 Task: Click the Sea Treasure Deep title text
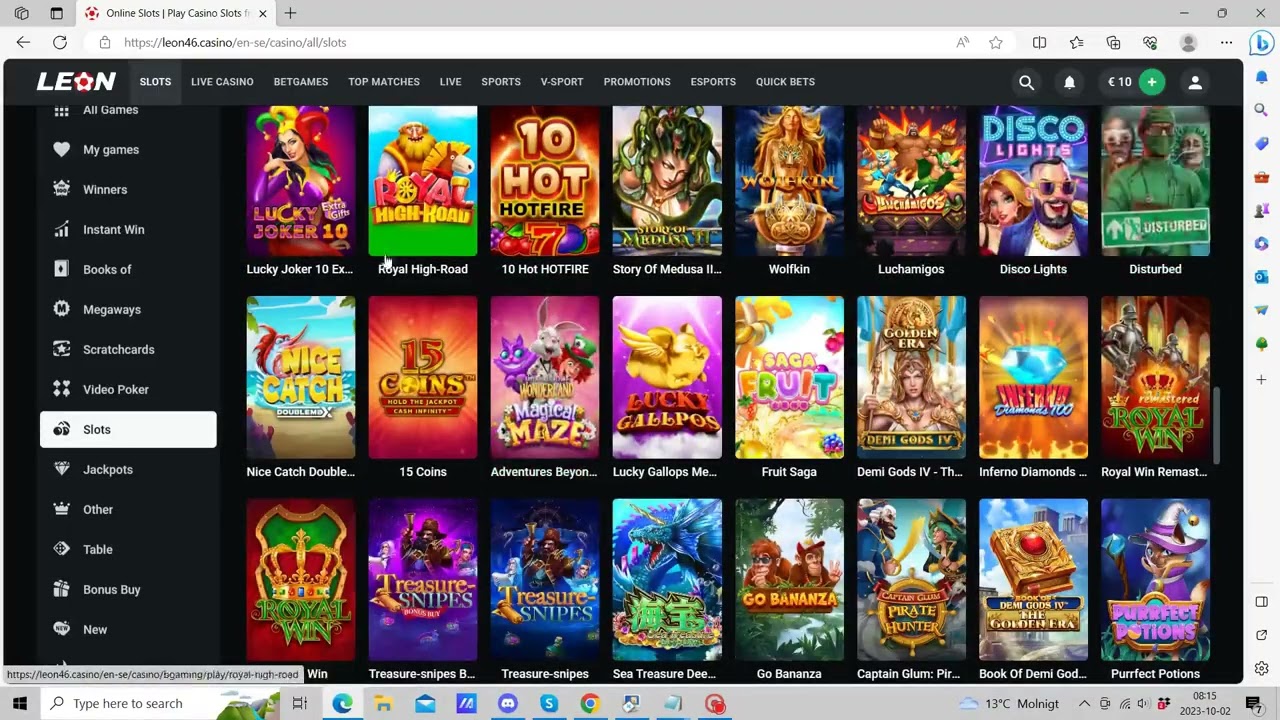click(x=667, y=674)
